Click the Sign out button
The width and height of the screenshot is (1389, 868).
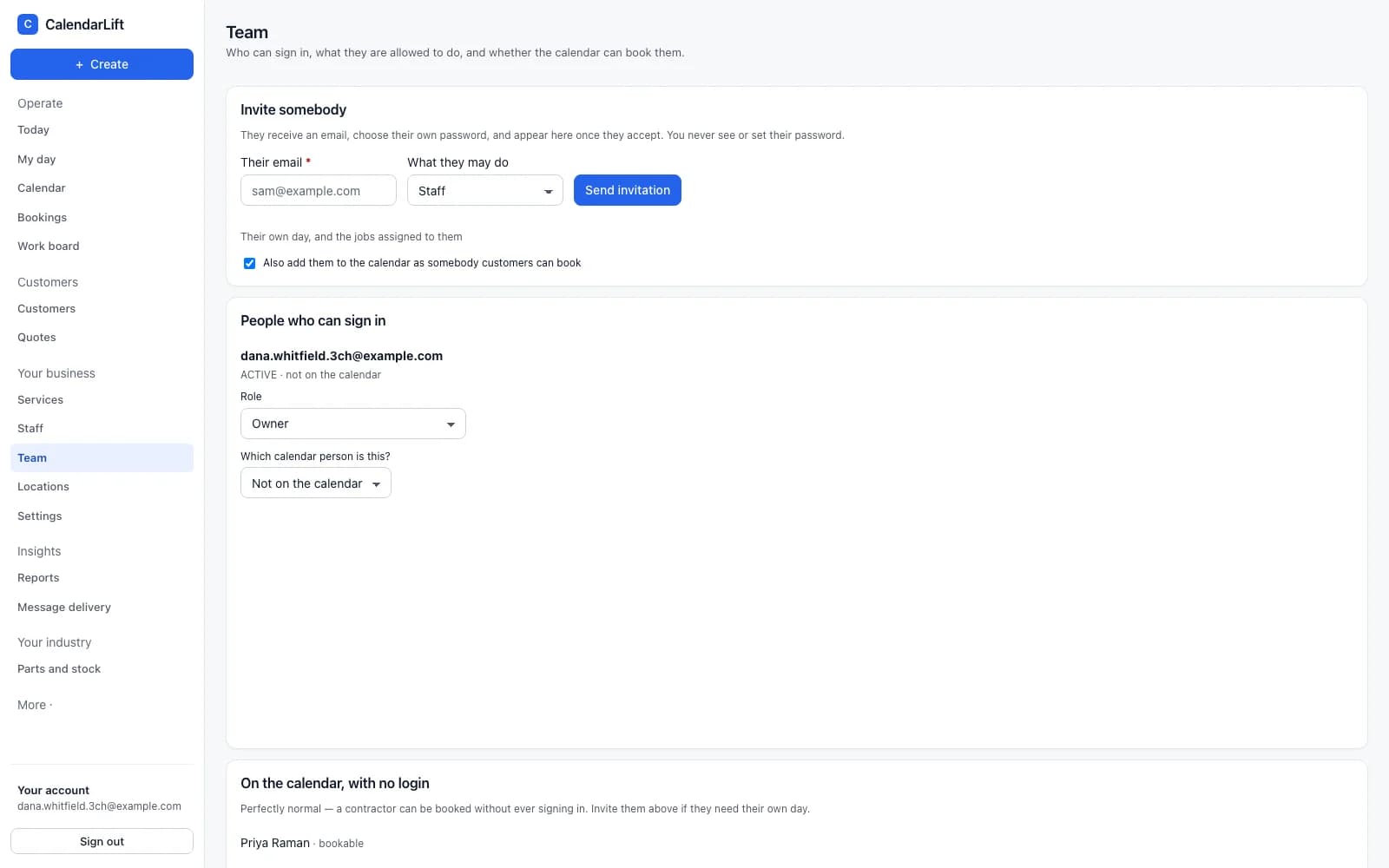(102, 841)
